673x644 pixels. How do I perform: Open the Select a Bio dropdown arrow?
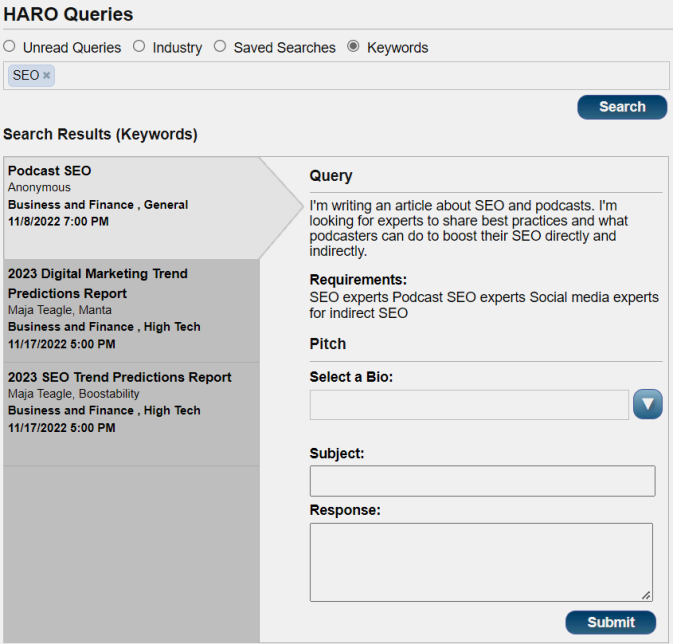coord(648,404)
